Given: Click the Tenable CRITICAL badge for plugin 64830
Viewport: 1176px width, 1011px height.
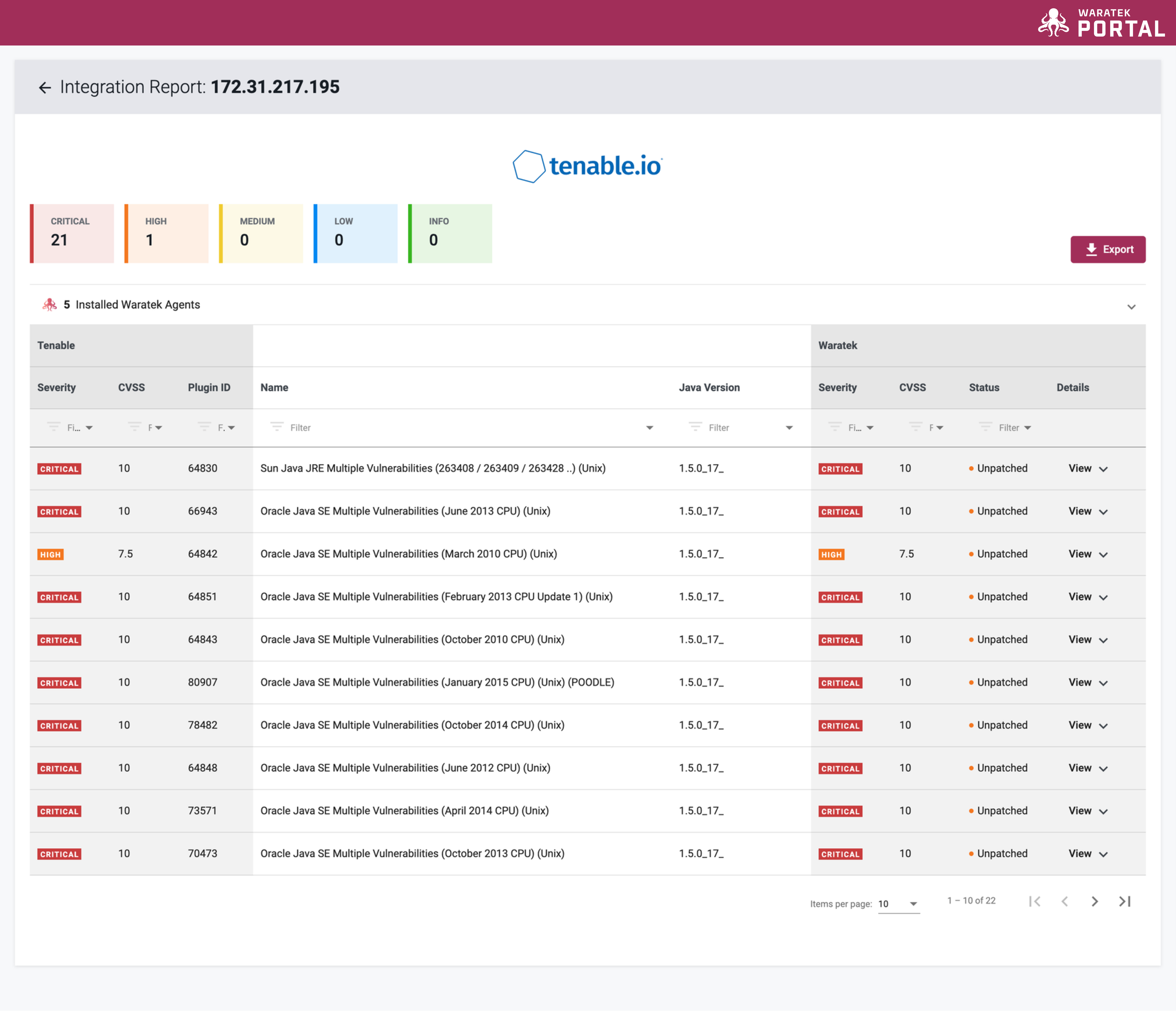Looking at the screenshot, I should click(59, 469).
